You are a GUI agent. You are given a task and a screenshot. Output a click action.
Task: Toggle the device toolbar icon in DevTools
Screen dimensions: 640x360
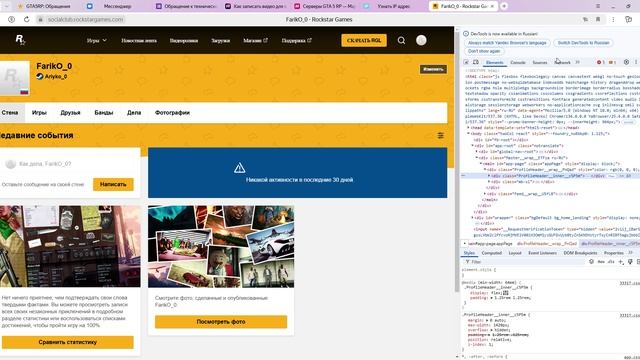[476, 62]
